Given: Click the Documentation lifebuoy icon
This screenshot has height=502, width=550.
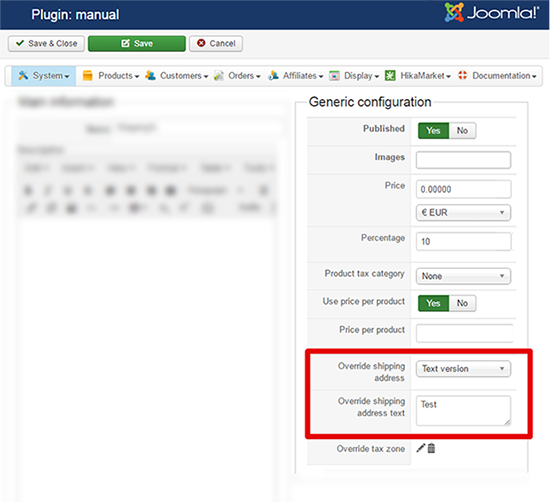Looking at the screenshot, I should [x=463, y=75].
